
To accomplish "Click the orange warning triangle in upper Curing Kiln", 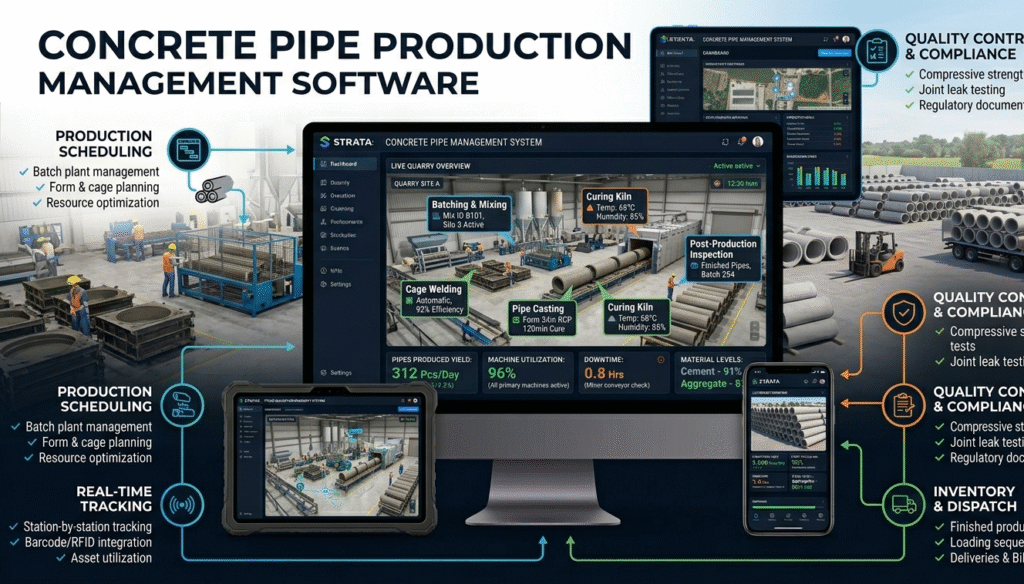I will pyautogui.click(x=590, y=208).
